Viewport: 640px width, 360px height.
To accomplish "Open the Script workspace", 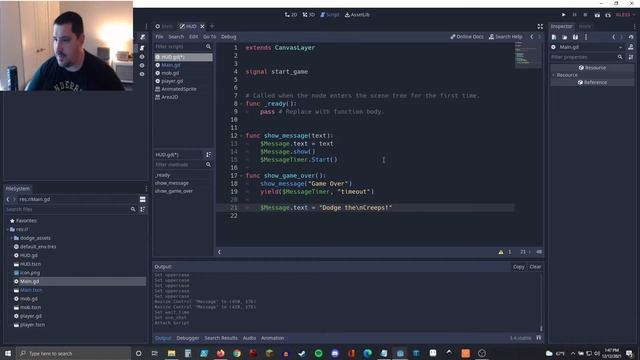I will pos(329,15).
